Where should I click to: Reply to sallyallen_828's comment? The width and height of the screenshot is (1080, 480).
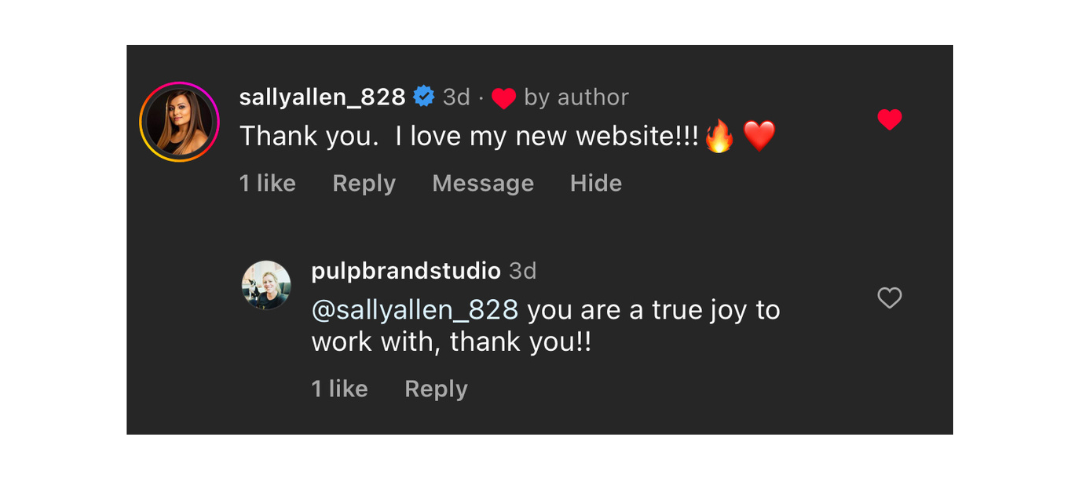(364, 183)
